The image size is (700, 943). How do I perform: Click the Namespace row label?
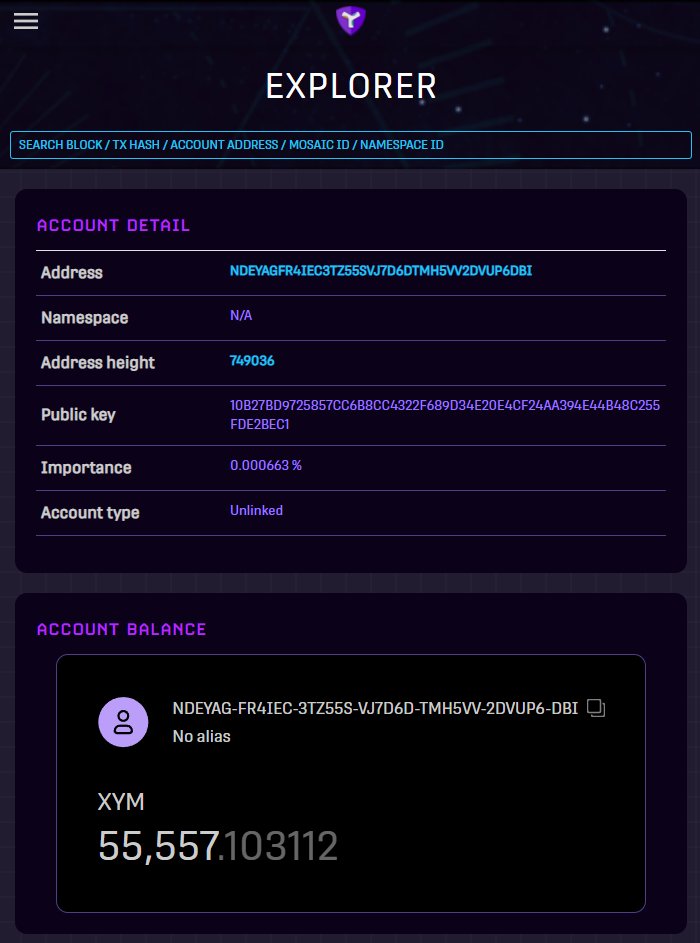tap(84, 318)
